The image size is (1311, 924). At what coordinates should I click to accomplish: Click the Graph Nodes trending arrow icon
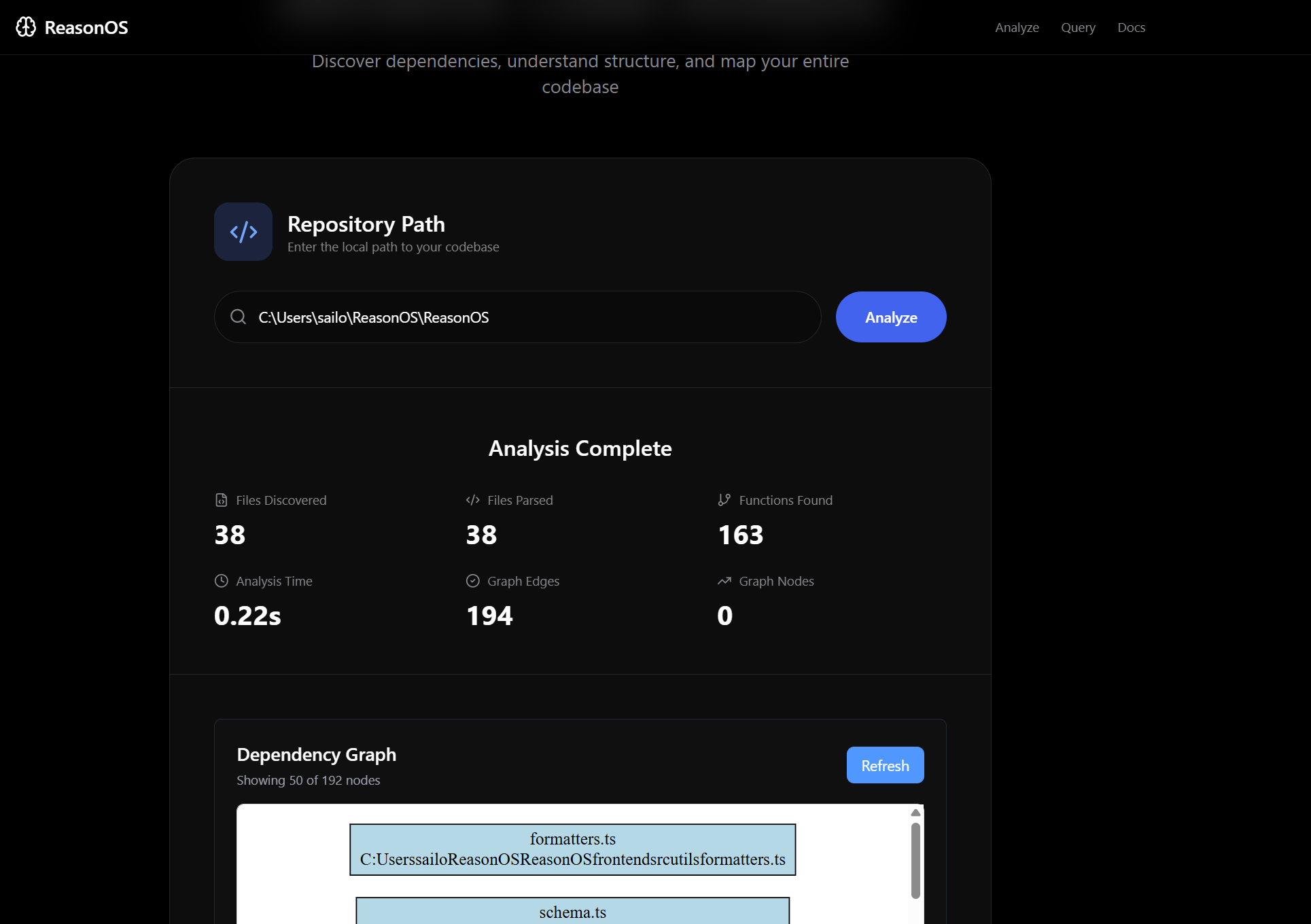pos(724,581)
